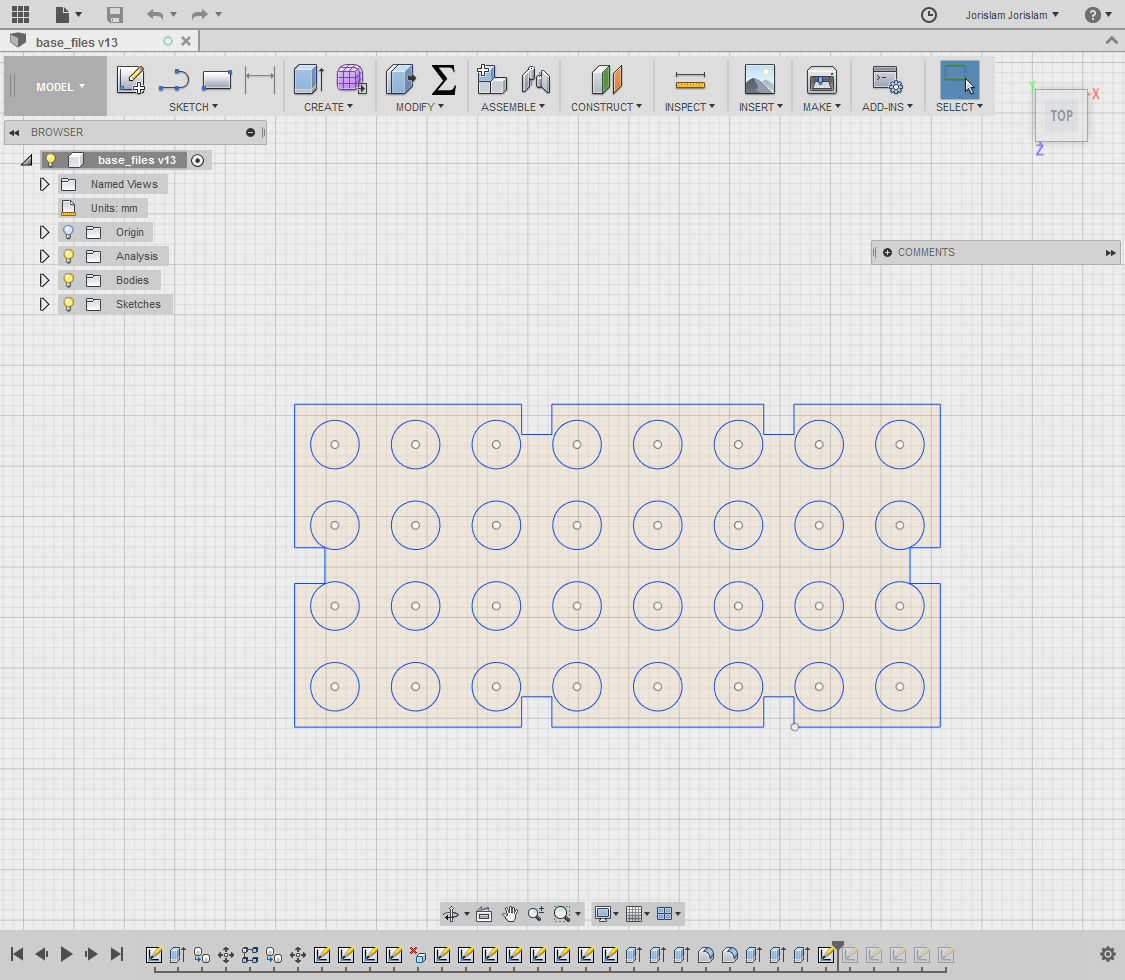Expand the COMMENTS panel
The image size is (1125, 980).
click(1111, 253)
